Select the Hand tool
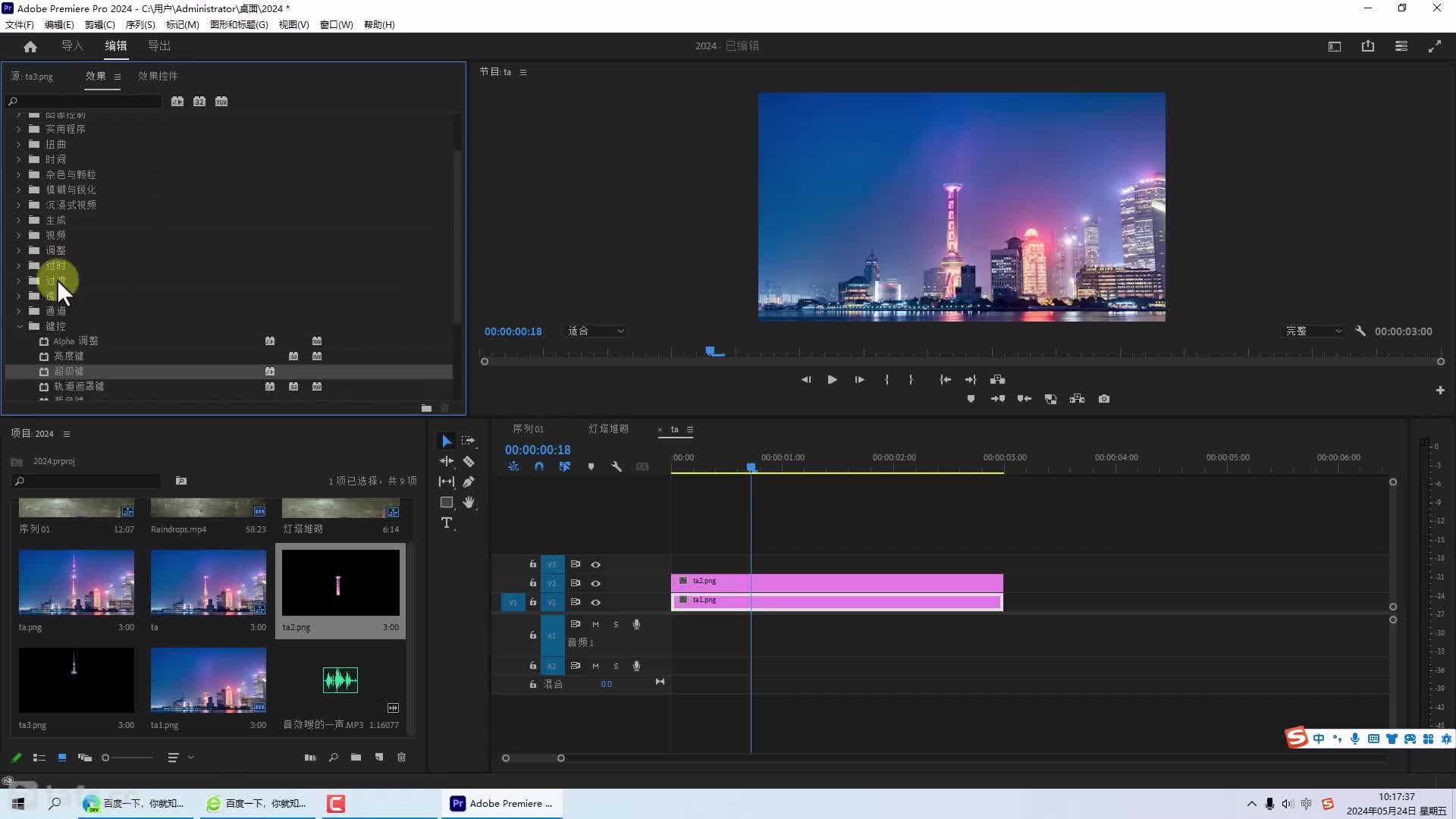The image size is (1456, 819). click(x=469, y=502)
